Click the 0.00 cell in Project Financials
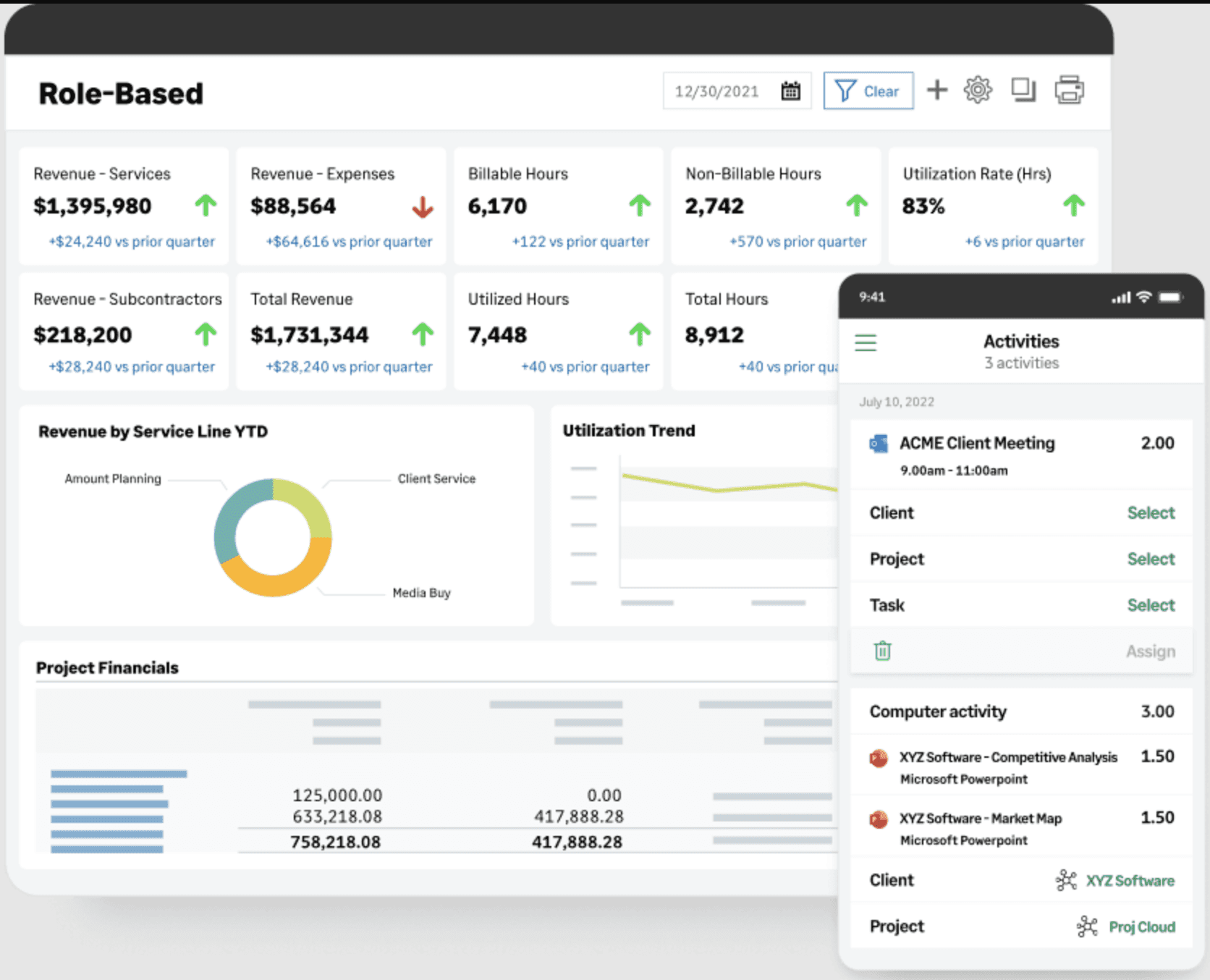 (604, 795)
